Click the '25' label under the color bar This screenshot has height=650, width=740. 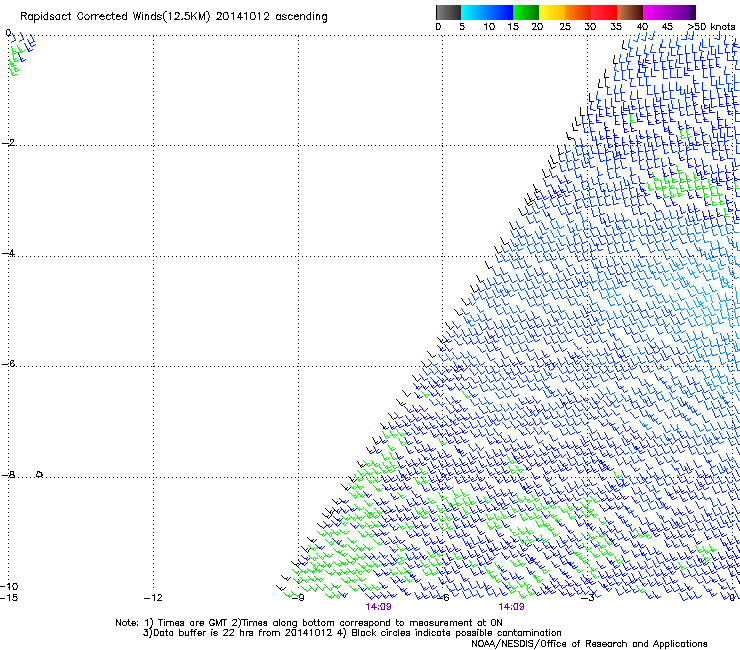(564, 27)
